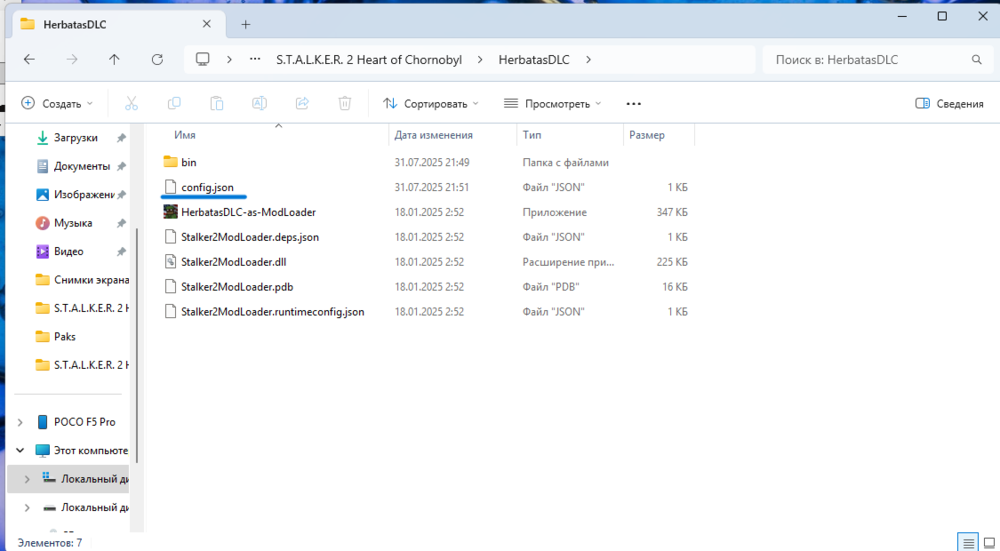This screenshot has width=1000, height=551.
Task: Open the Создать dropdown menu
Action: click(x=57, y=103)
